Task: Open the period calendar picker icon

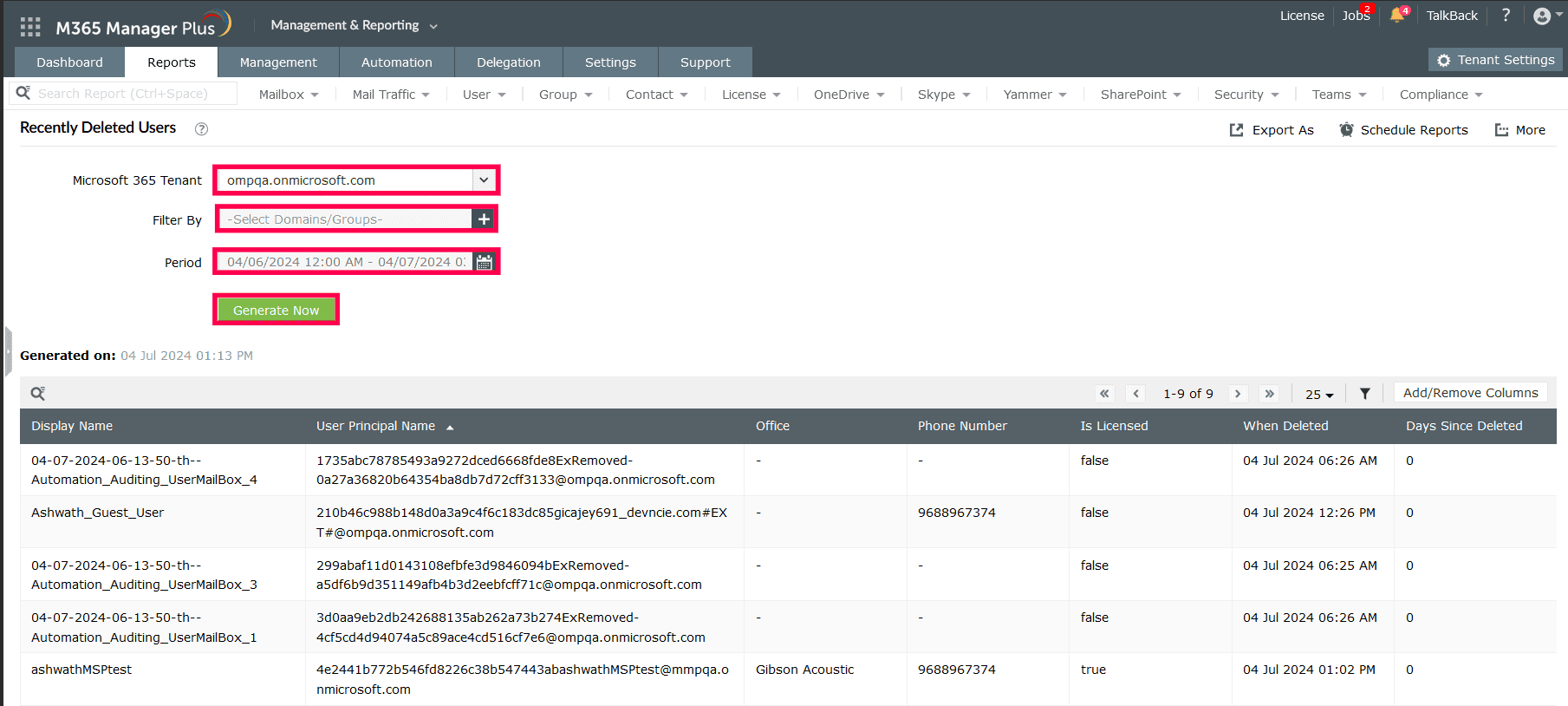Action: pos(485,262)
